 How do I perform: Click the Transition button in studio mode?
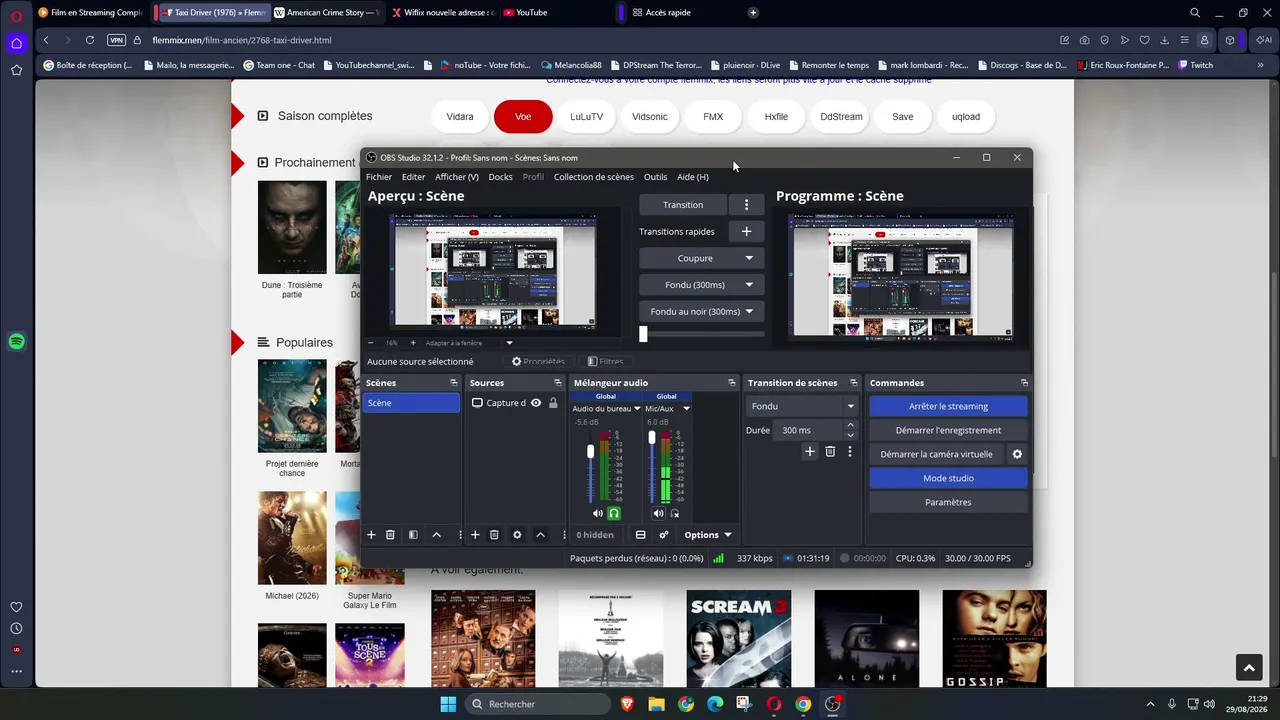(x=683, y=204)
